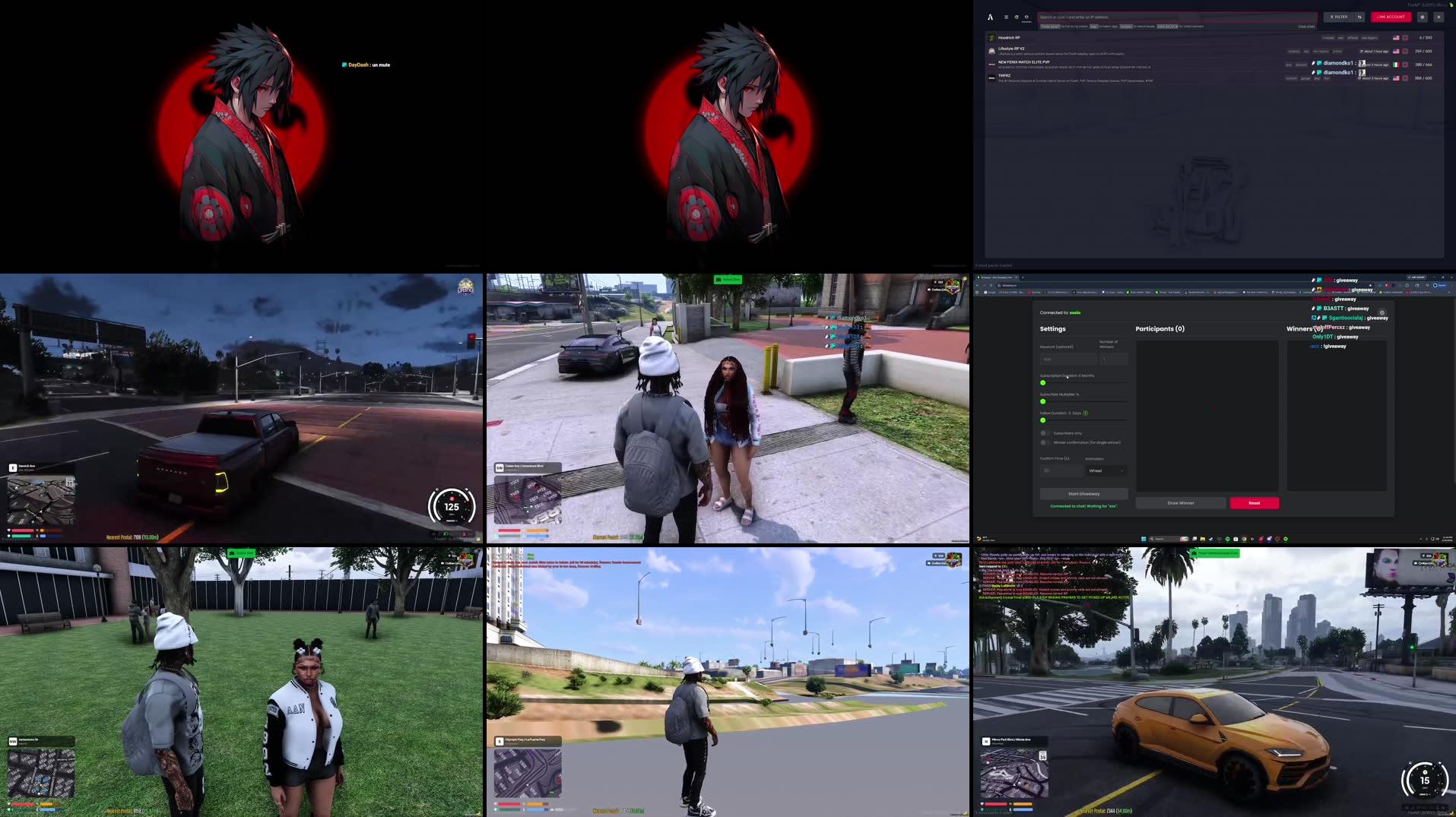Click the Confirm Time input field
1456x817 pixels.
click(x=1061, y=470)
